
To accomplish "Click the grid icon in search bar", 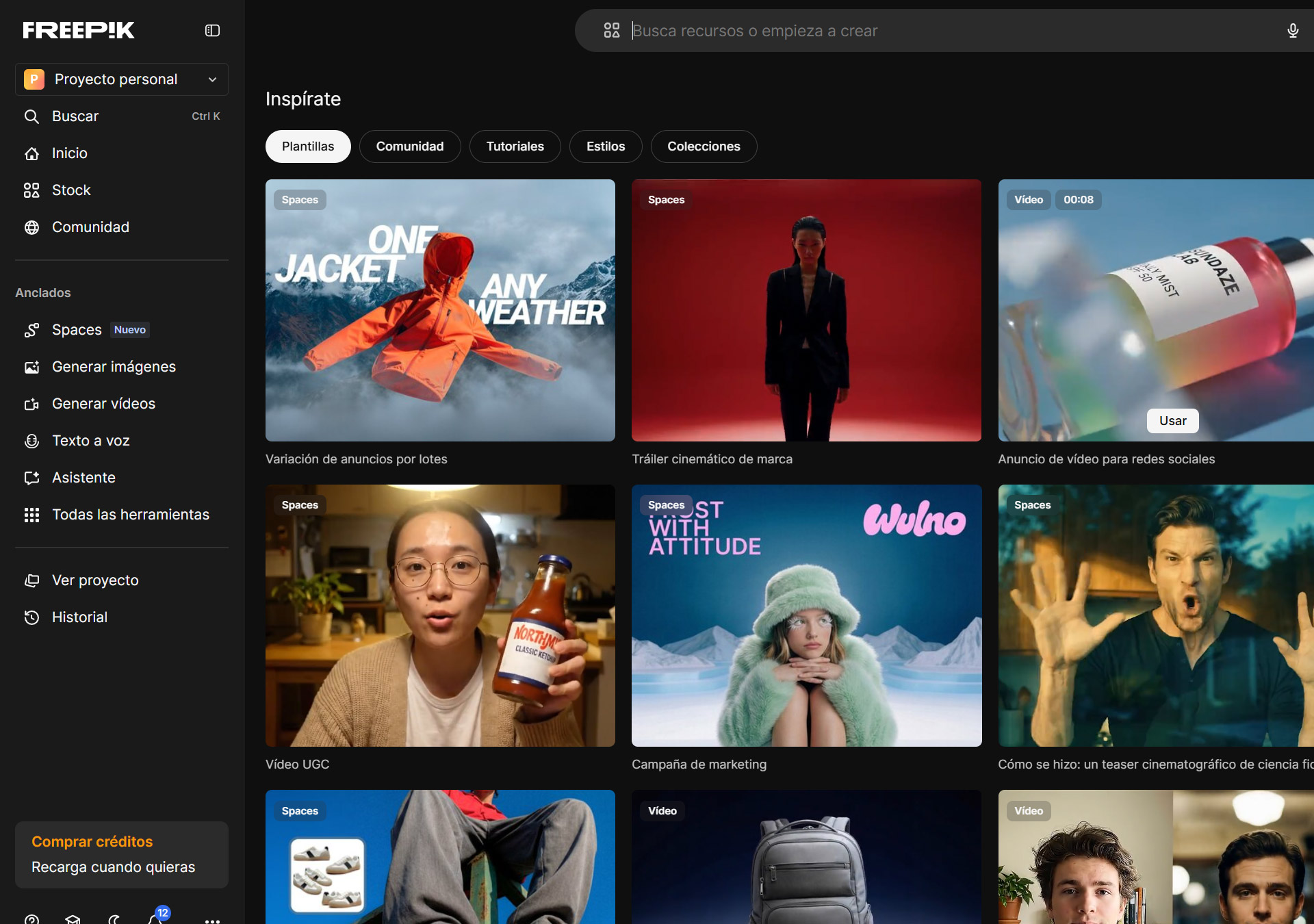I will 611,31.
